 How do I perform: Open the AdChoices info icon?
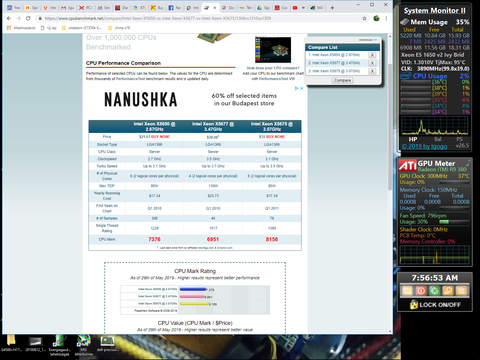[x=296, y=88]
